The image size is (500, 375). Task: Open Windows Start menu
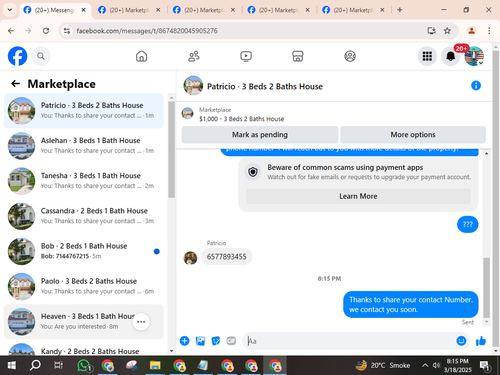click(x=12, y=365)
